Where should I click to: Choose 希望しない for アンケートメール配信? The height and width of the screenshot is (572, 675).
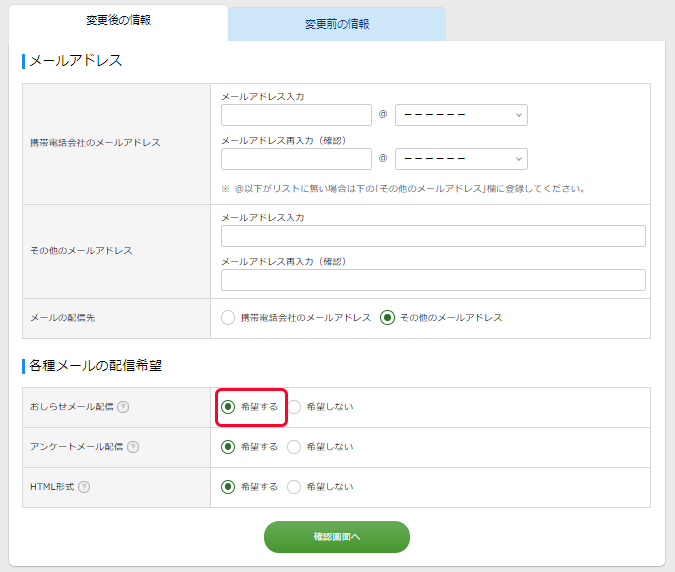(x=294, y=447)
